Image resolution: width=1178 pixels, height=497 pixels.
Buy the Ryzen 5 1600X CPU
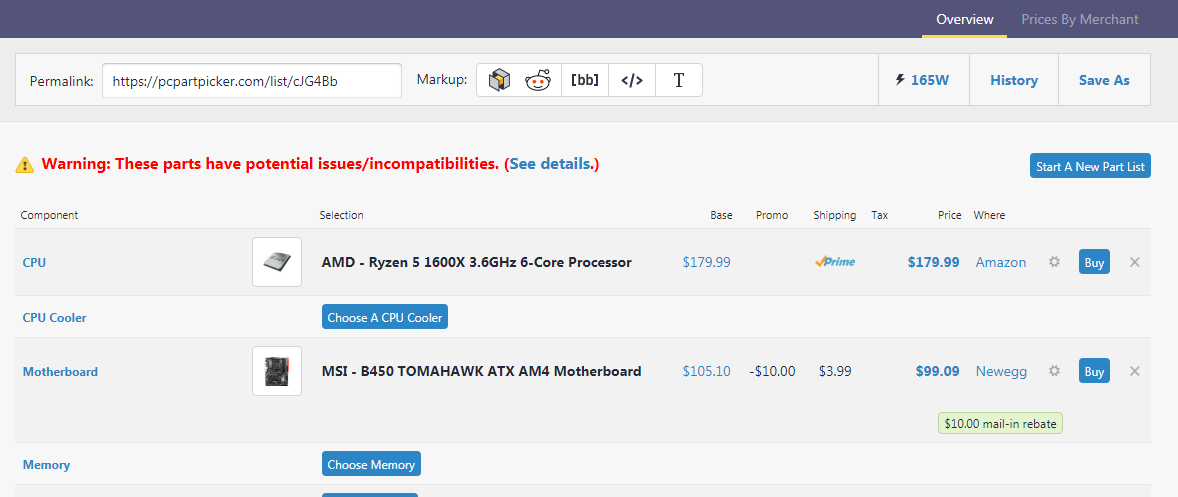pos(1094,262)
